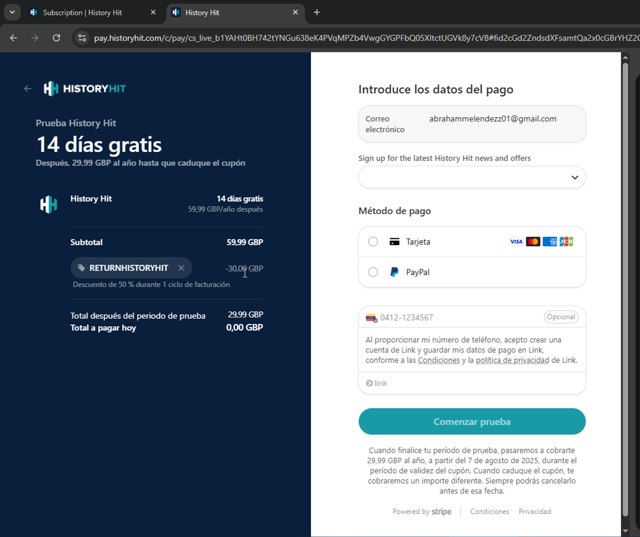Click the Prueba History Hit text
640x537 pixels.
tap(76, 123)
